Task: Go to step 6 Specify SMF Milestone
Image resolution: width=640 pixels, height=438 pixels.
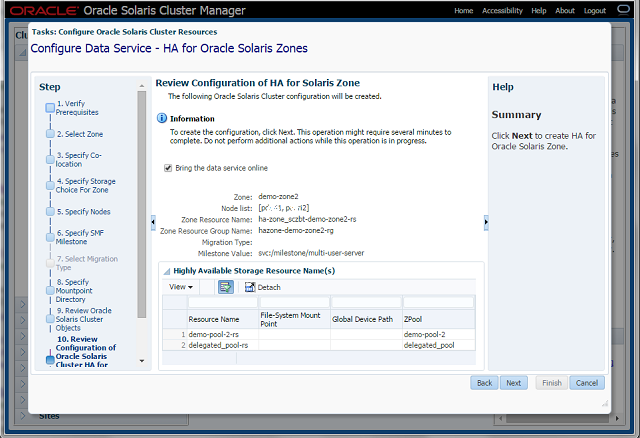Action: click(x=80, y=237)
